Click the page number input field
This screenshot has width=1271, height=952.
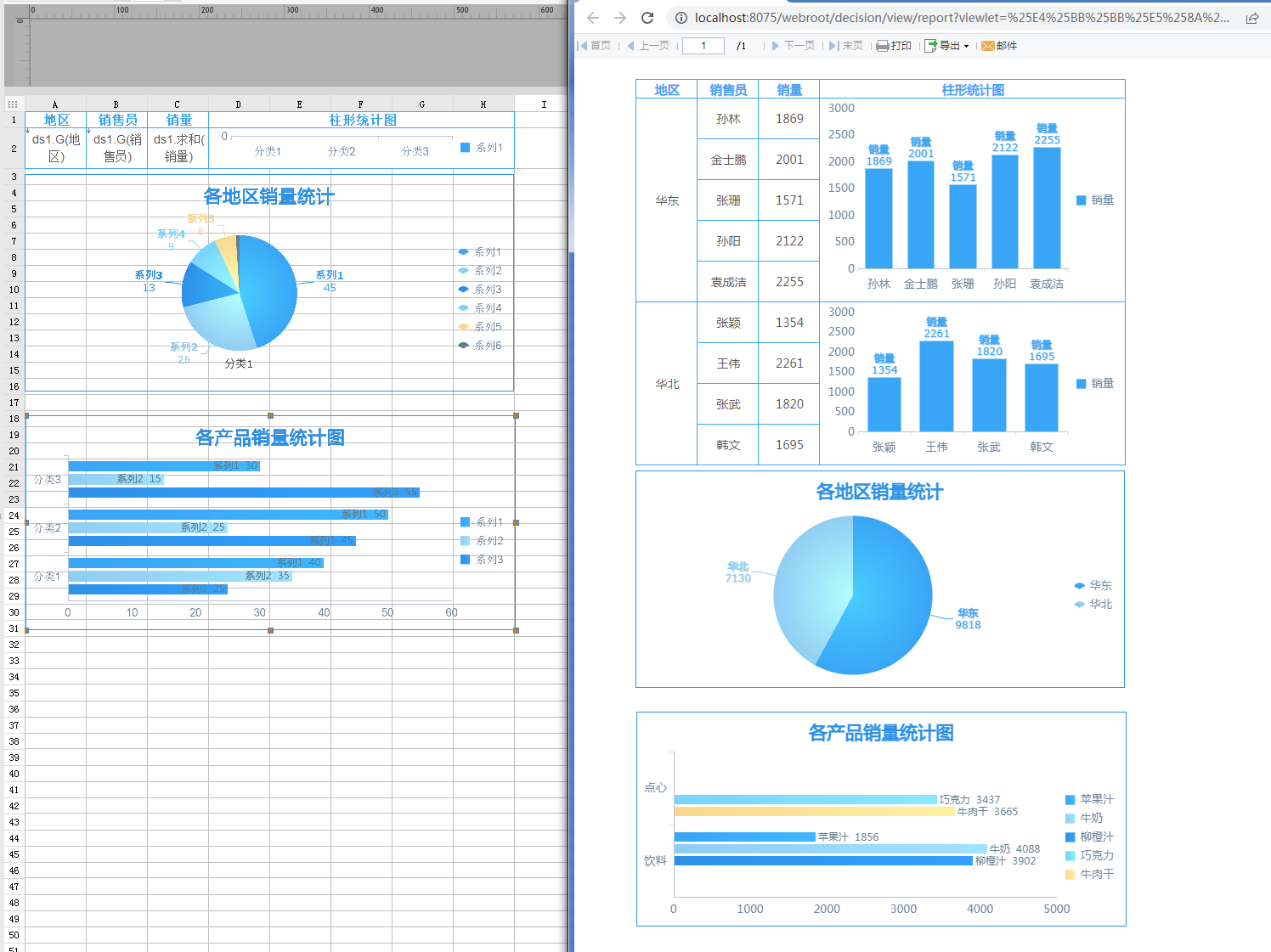pos(703,46)
